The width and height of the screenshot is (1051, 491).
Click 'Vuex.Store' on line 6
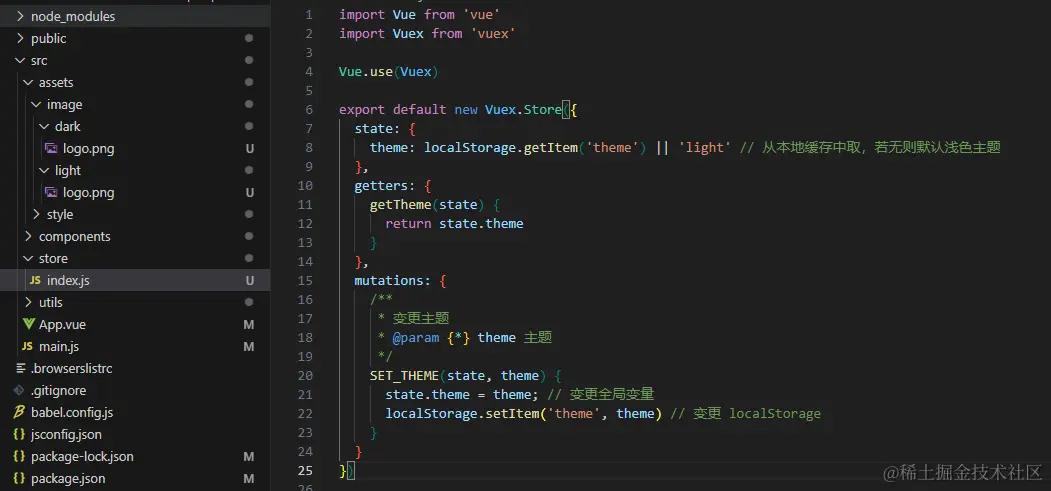(x=523, y=110)
